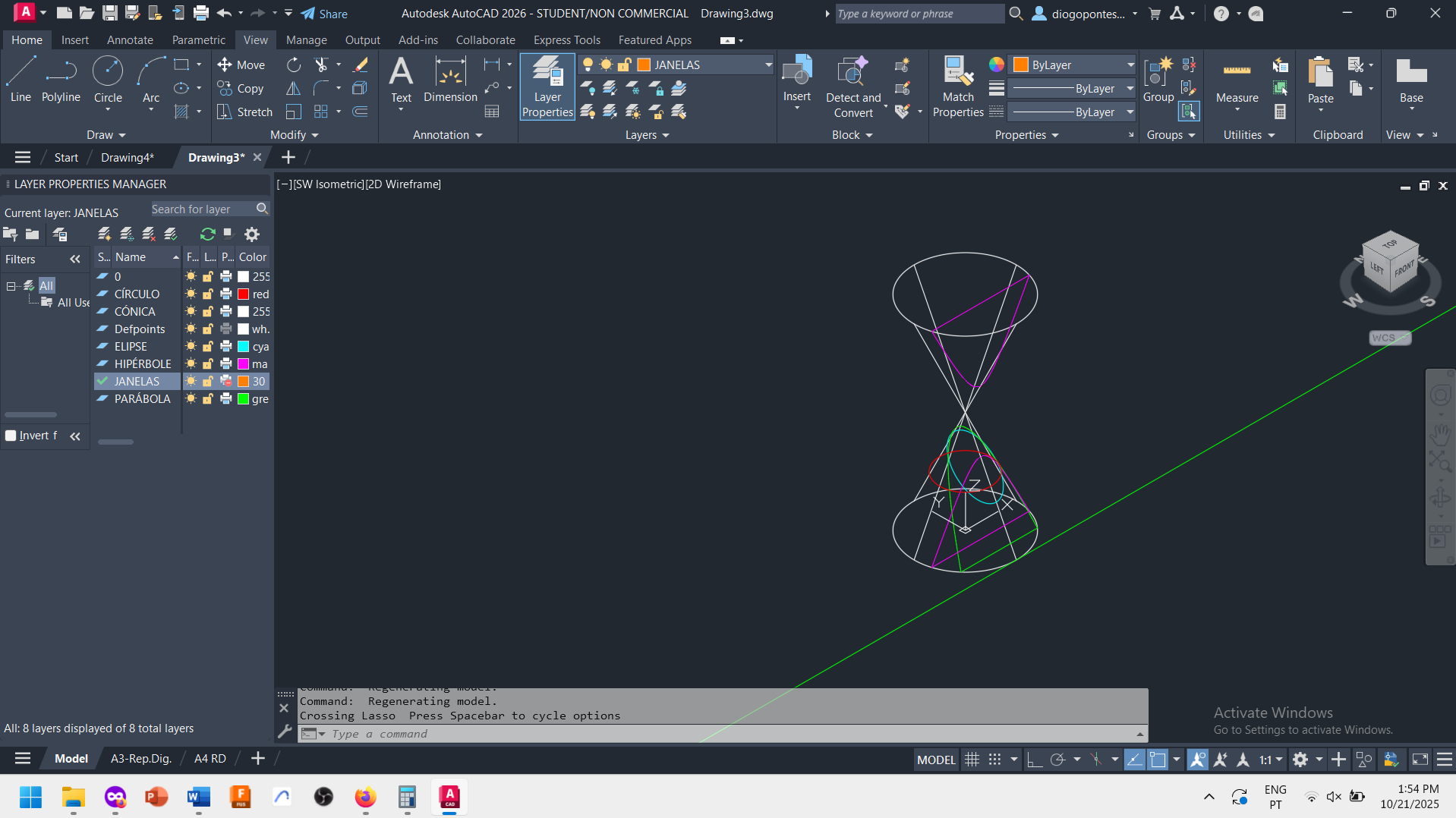Open the JANELAS layer dropdown
Image resolution: width=1456 pixels, height=818 pixels.
[x=767, y=65]
